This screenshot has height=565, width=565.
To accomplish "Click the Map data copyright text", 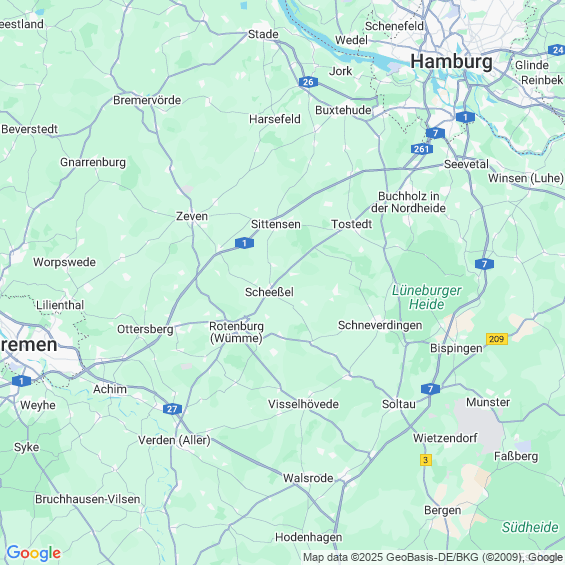I will pos(433,557).
